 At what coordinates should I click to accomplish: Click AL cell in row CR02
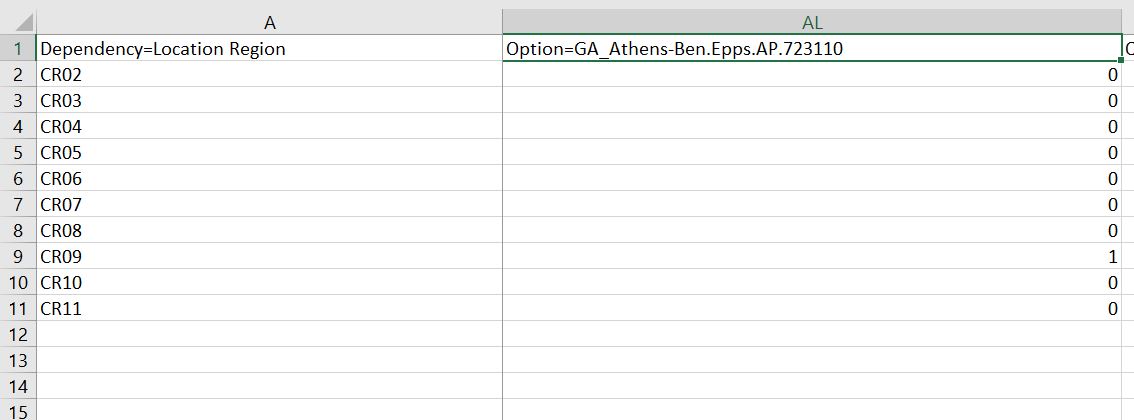click(812, 74)
